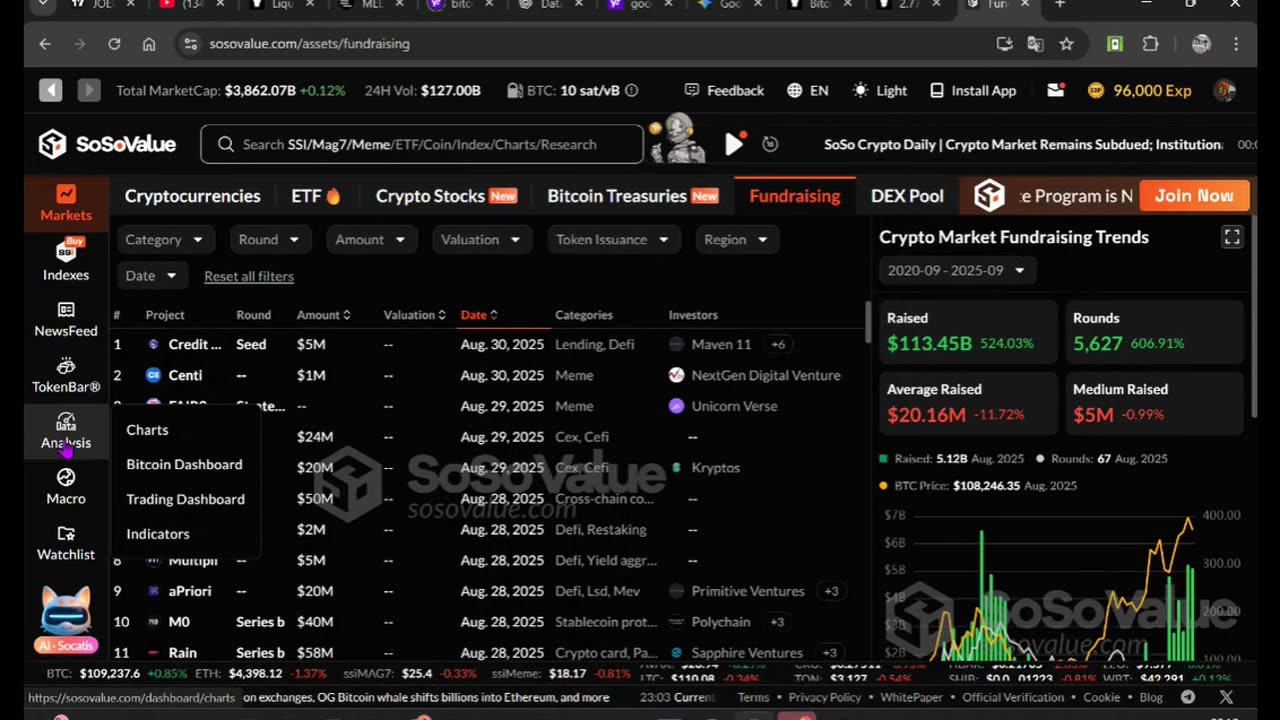
Task: Open the Region filter dropdown
Action: click(x=735, y=239)
